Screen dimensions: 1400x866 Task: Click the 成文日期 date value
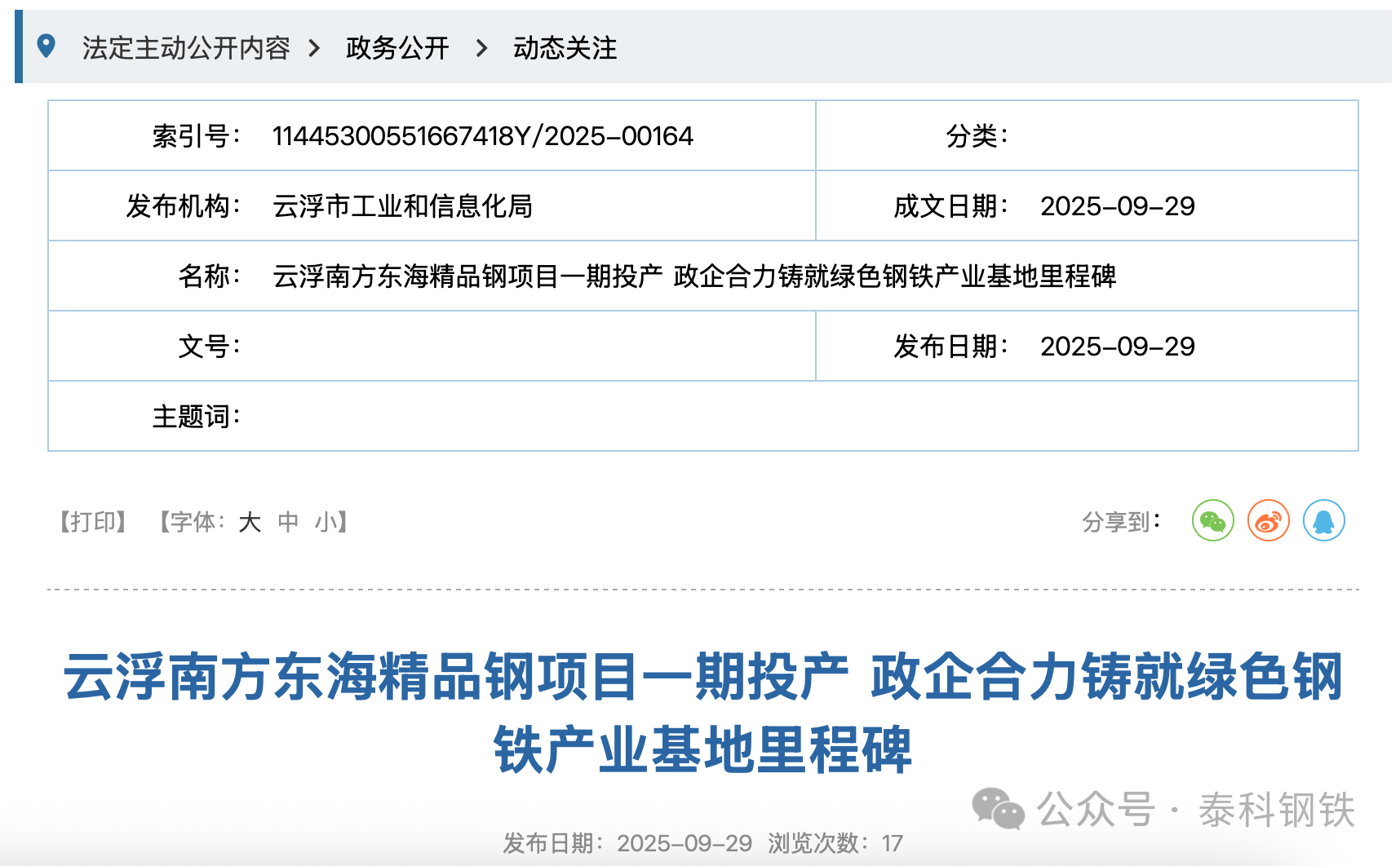[1117, 206]
